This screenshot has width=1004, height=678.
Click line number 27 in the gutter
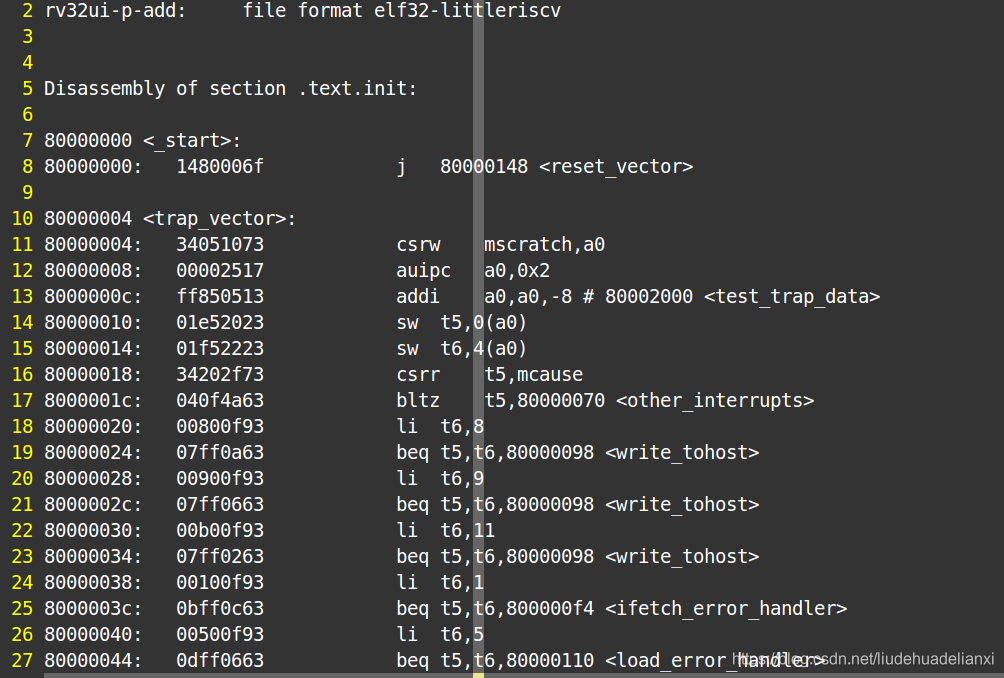[22, 660]
